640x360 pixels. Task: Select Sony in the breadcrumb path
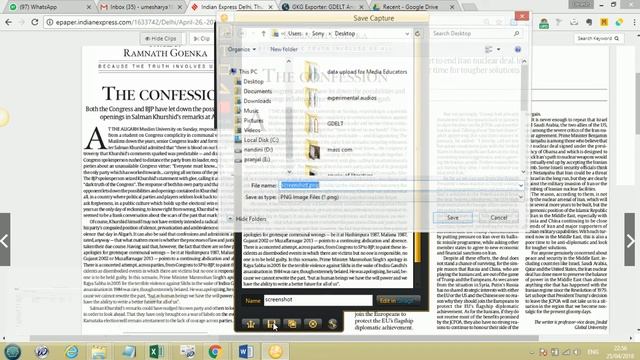point(318,33)
